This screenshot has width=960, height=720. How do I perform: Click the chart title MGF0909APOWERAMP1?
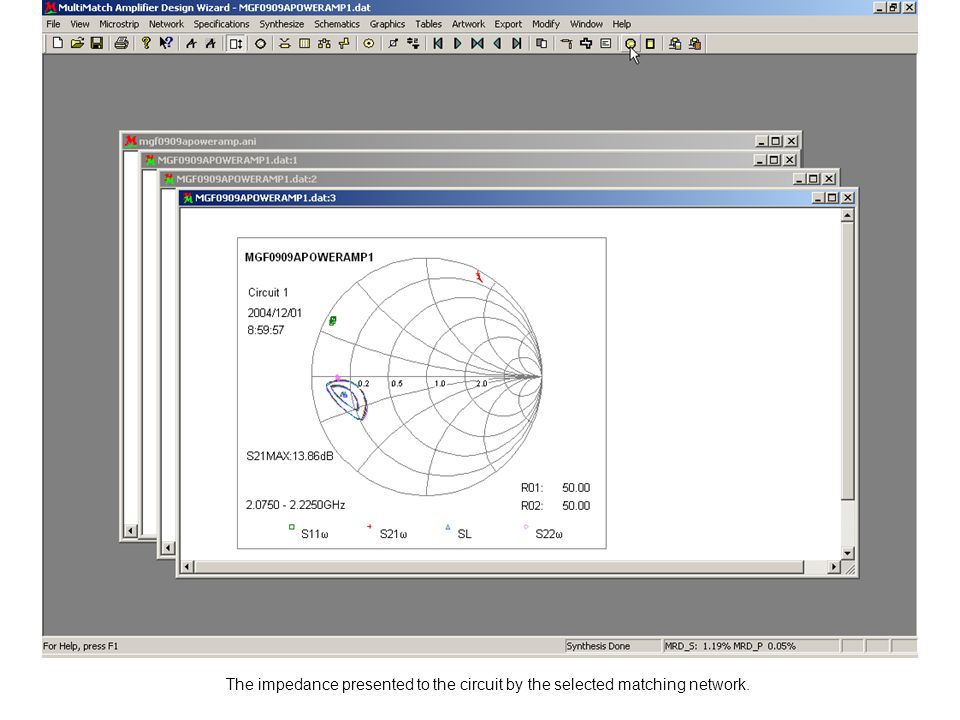click(309, 257)
